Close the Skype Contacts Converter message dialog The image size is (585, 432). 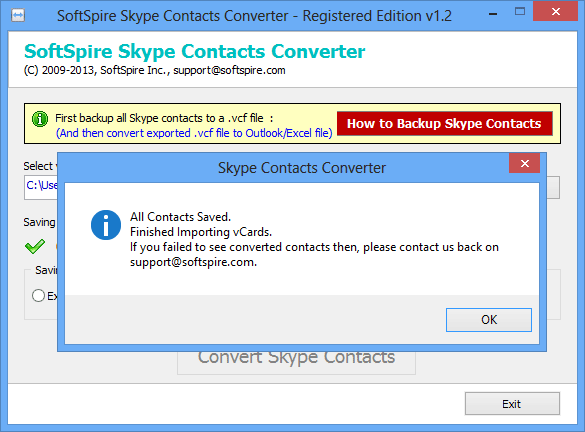525,163
